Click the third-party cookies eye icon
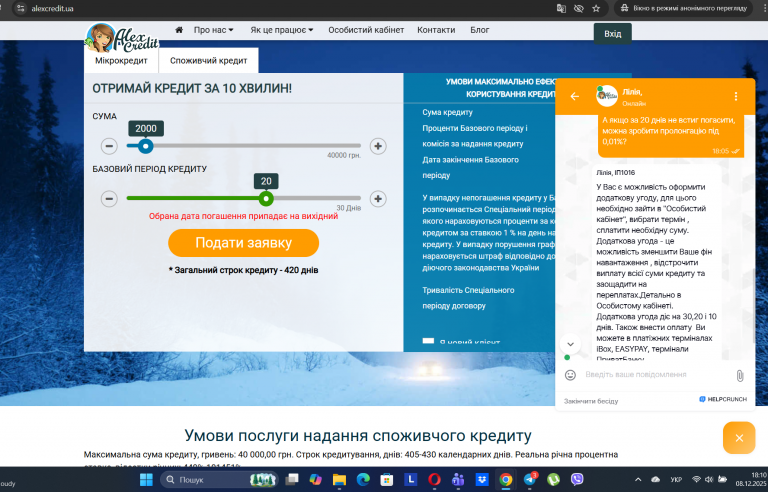 tap(578, 8)
